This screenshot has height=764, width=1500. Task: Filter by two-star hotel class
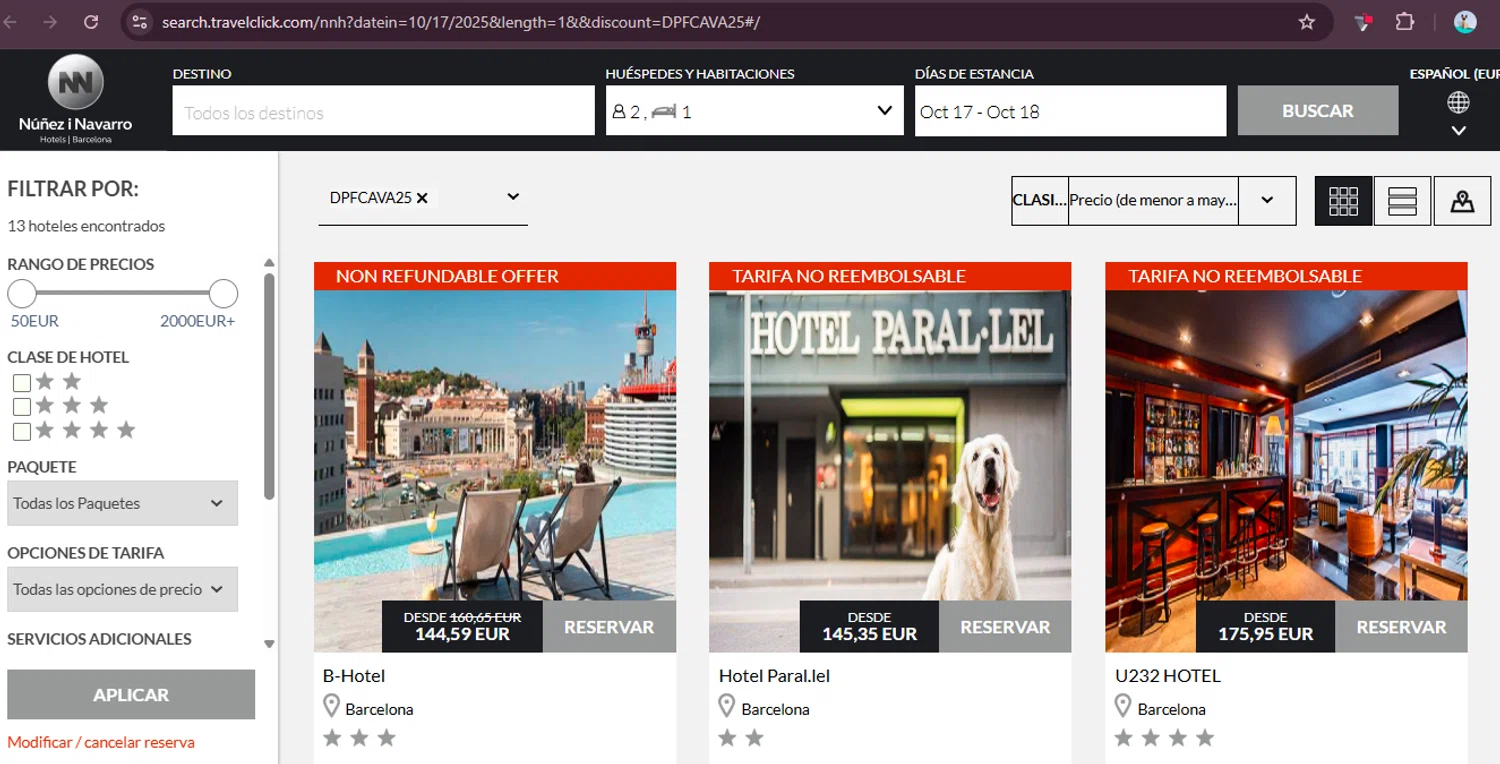[22, 382]
